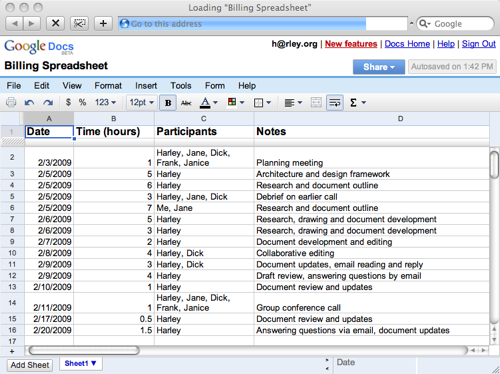Expand the alignment dropdown arrow

[300, 102]
